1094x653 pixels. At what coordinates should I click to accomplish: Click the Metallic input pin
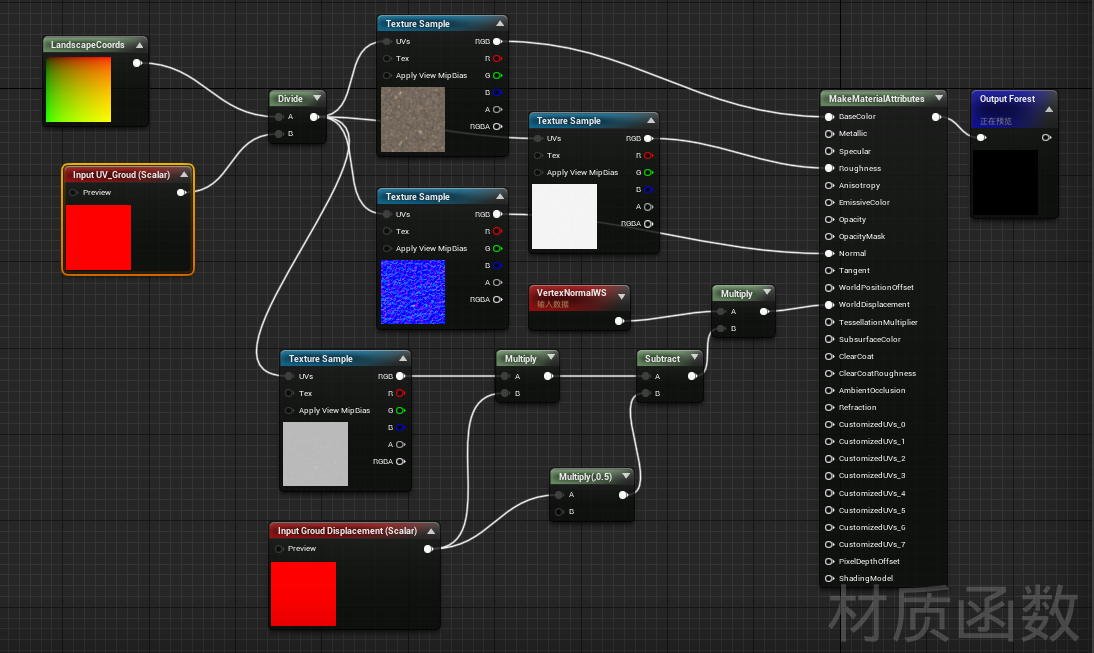(x=830, y=133)
